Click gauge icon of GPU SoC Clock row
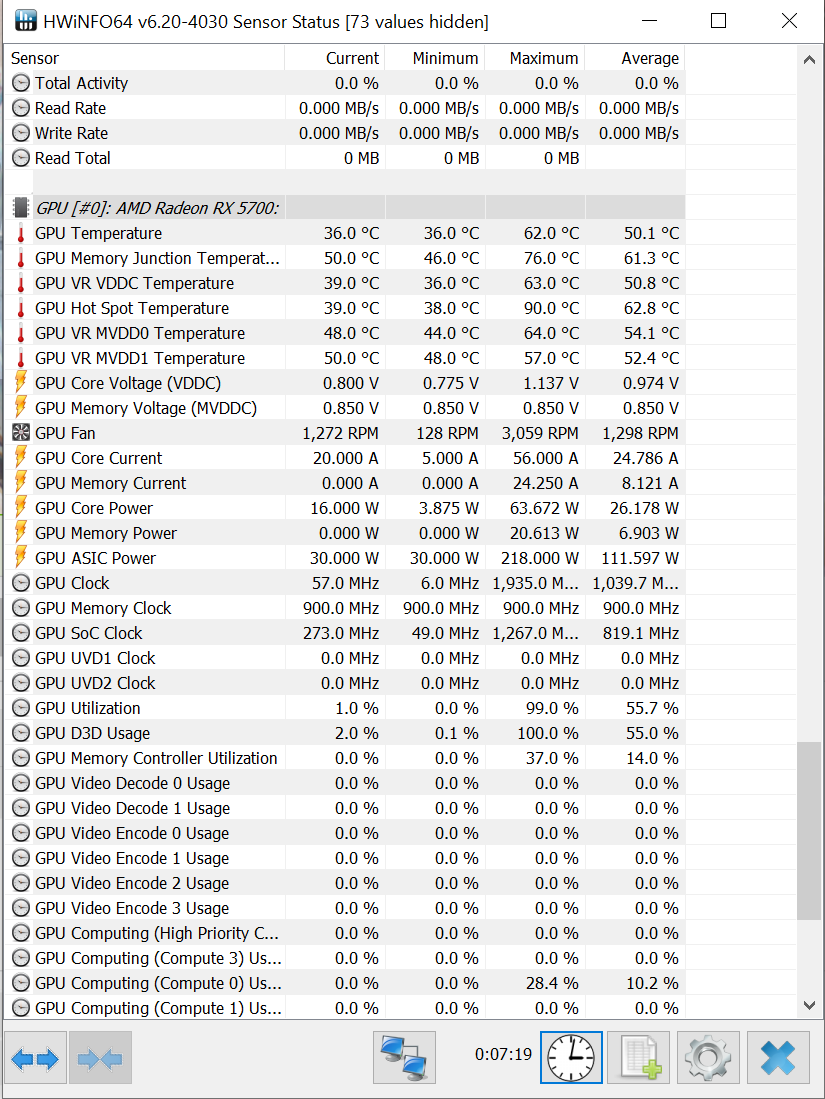Screen dimensions: 825x1099 coord(21,633)
